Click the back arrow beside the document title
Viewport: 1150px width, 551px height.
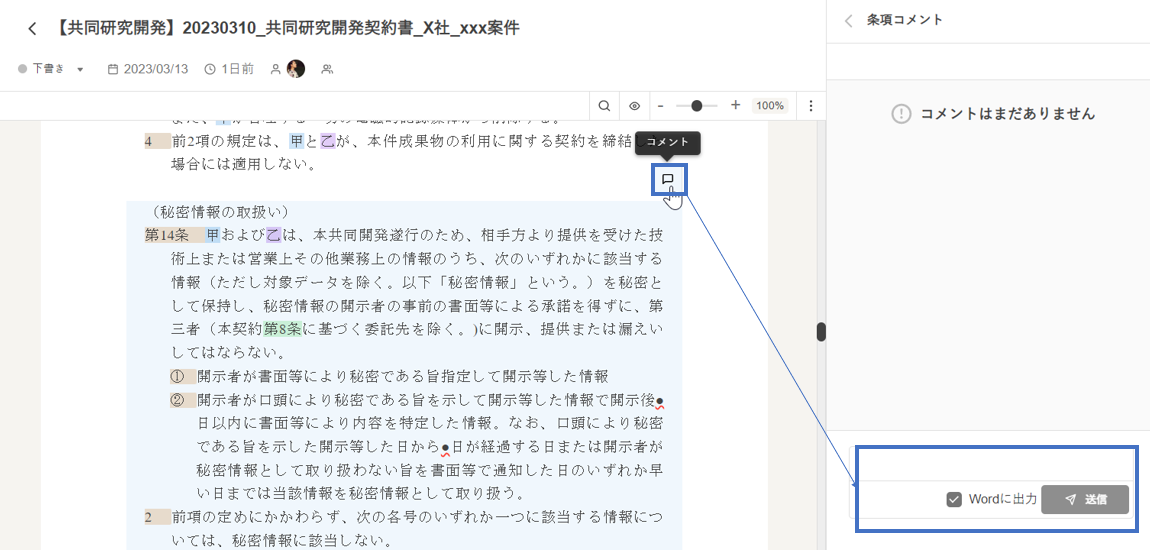[x=32, y=29]
